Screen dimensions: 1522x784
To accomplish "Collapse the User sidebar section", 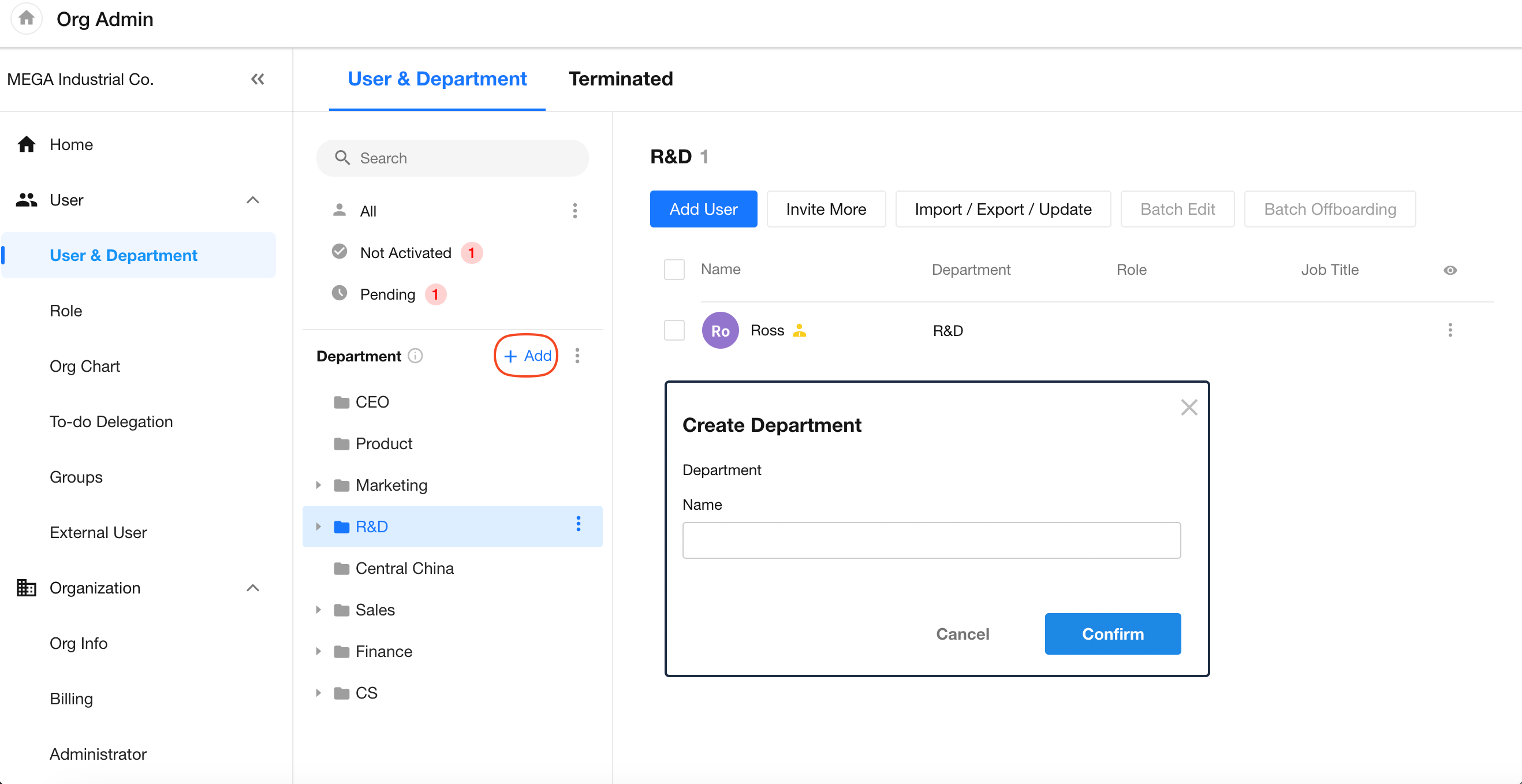I will pos(252,200).
